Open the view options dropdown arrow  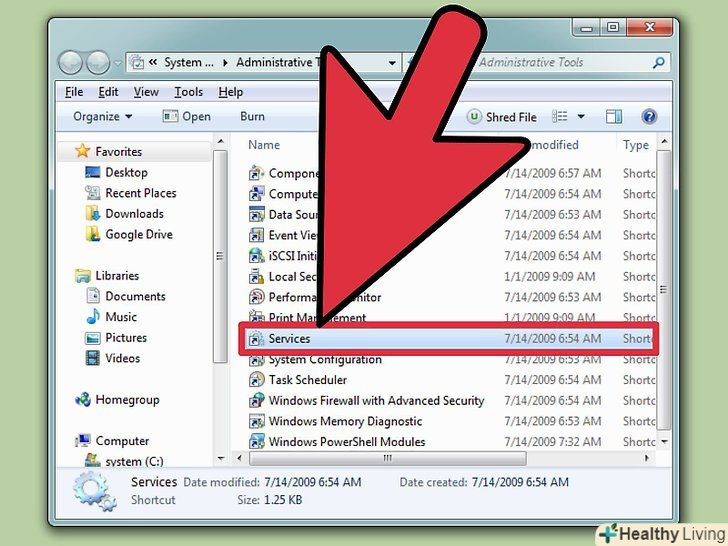[x=581, y=117]
